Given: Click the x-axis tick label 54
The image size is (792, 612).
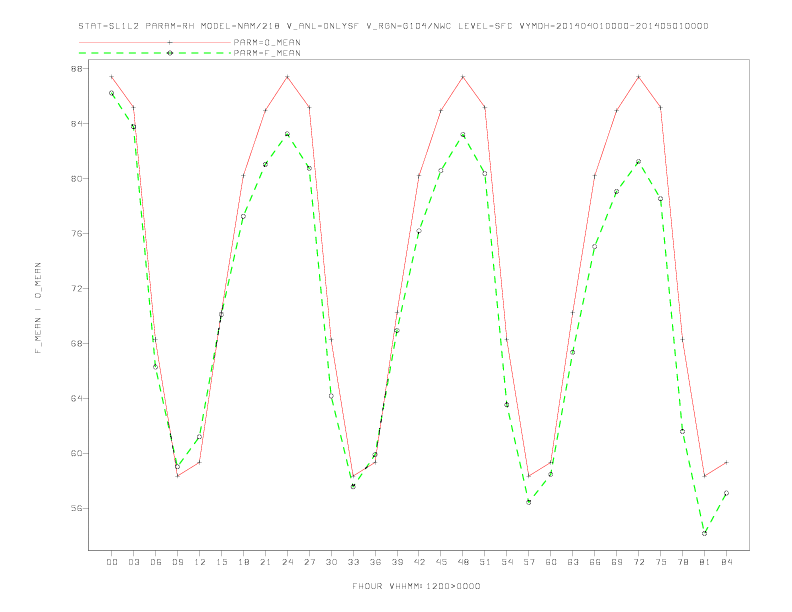Looking at the screenshot, I should (507, 562).
